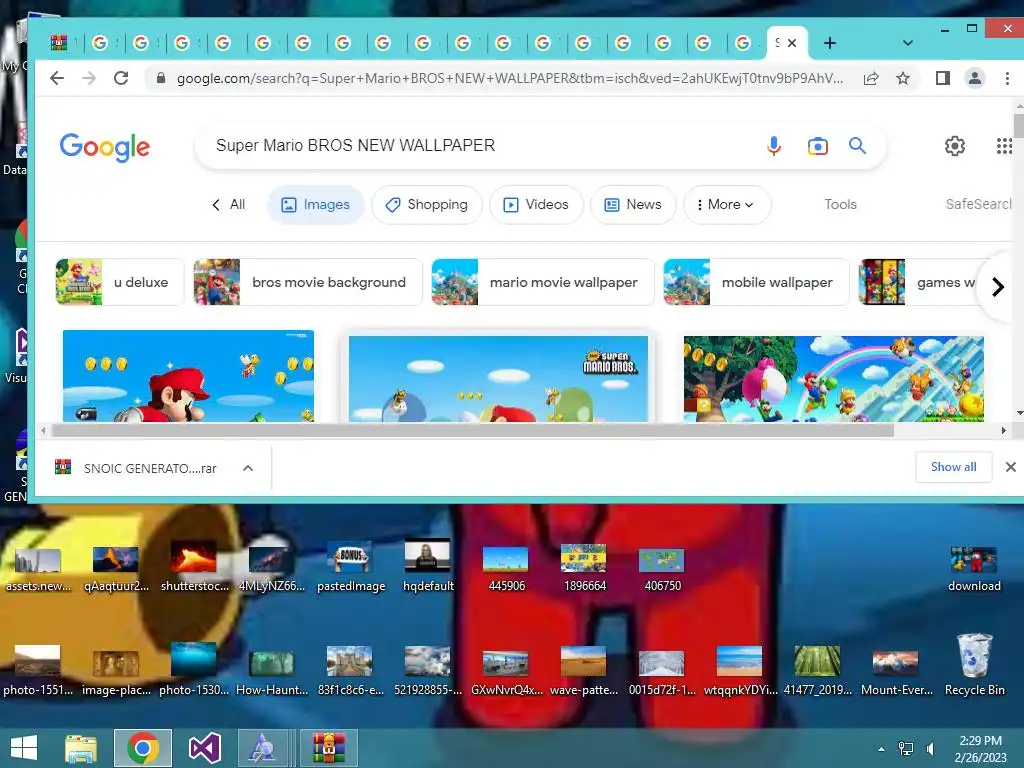
Task: Click the voice search microphone icon
Action: coord(774,146)
